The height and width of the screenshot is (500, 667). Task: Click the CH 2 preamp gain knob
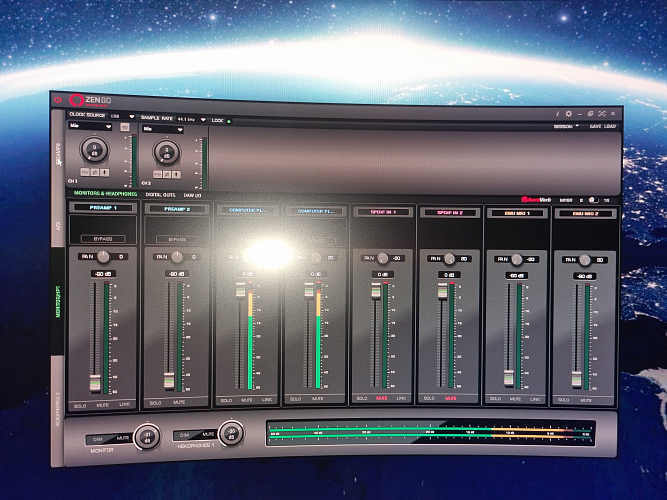pos(166,152)
